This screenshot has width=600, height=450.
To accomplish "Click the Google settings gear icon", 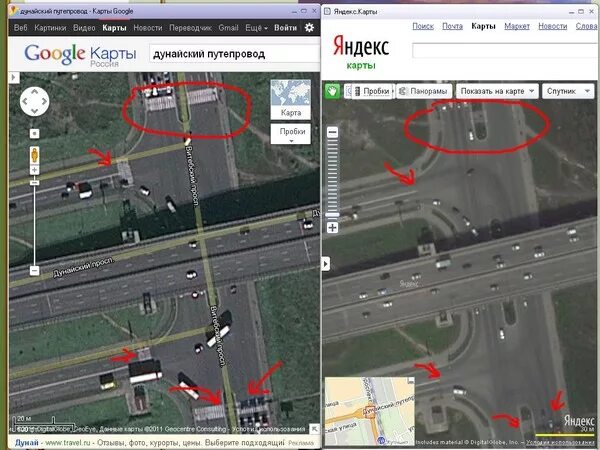I will click(x=309, y=28).
